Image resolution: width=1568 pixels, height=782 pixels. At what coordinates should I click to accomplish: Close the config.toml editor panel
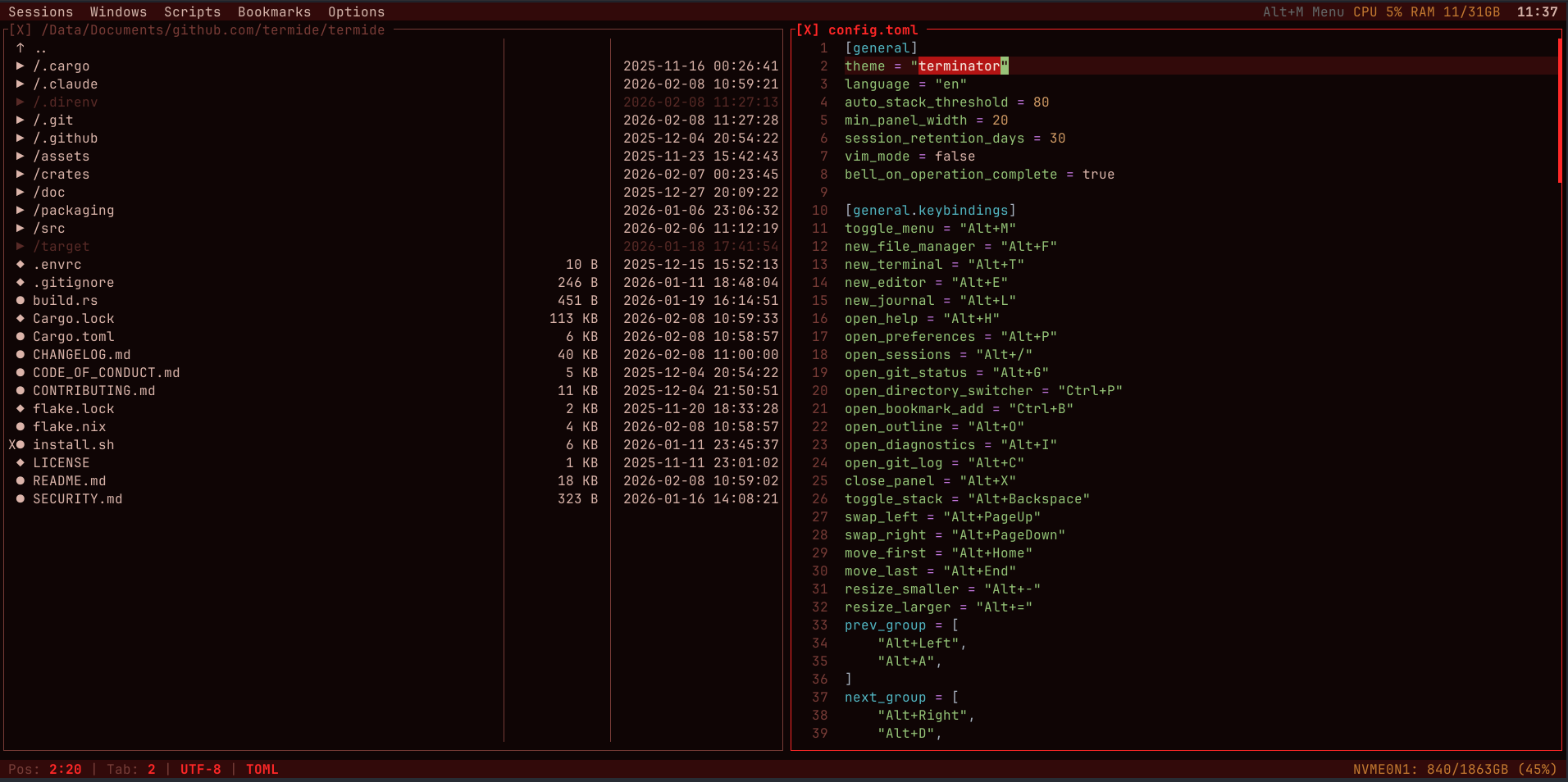[808, 30]
